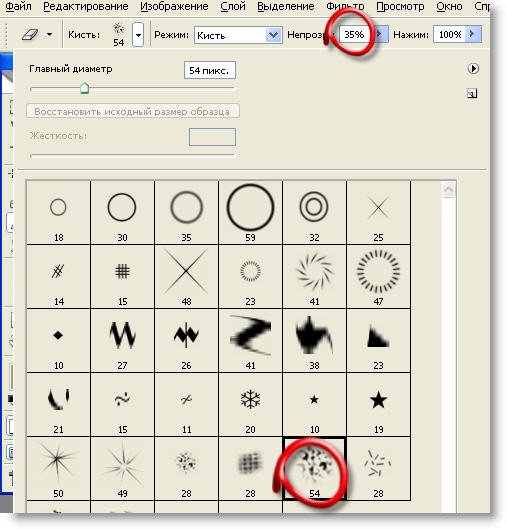Image resolution: width=506 pixels, height=529 pixels.
Task: Open the Изображение menu
Action: pyautogui.click(x=174, y=6)
